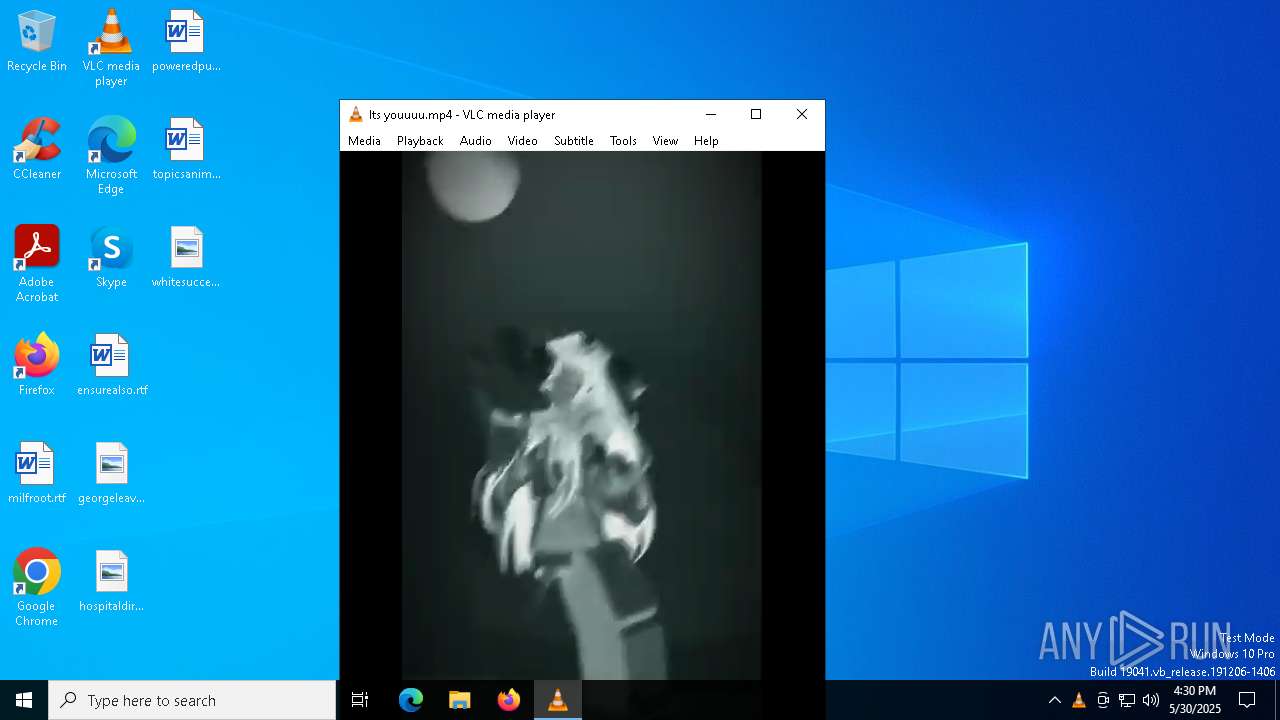Open the Media menu in VLC
1280x720 pixels.
click(364, 141)
